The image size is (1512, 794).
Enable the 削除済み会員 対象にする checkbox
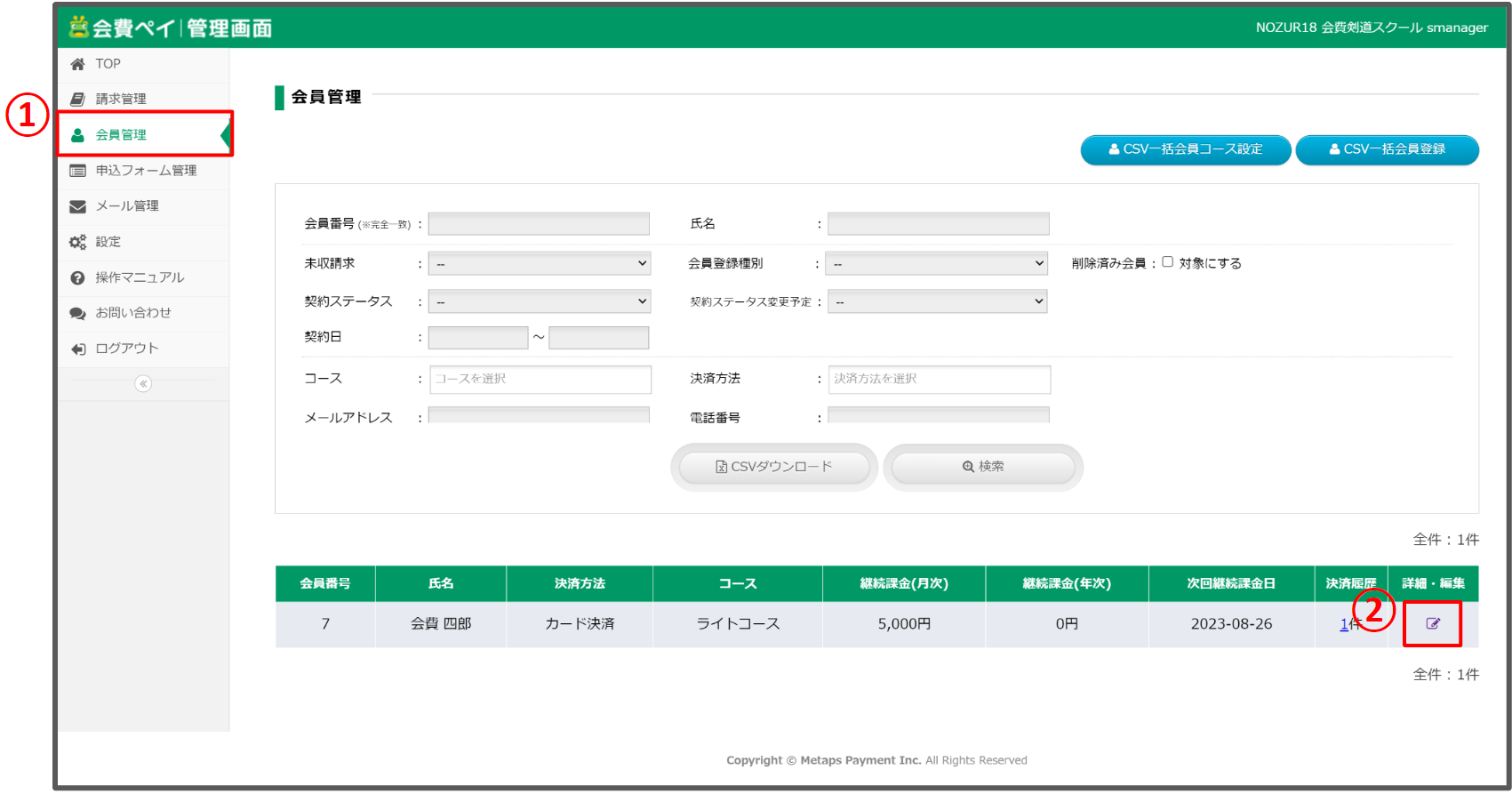click(x=1168, y=262)
